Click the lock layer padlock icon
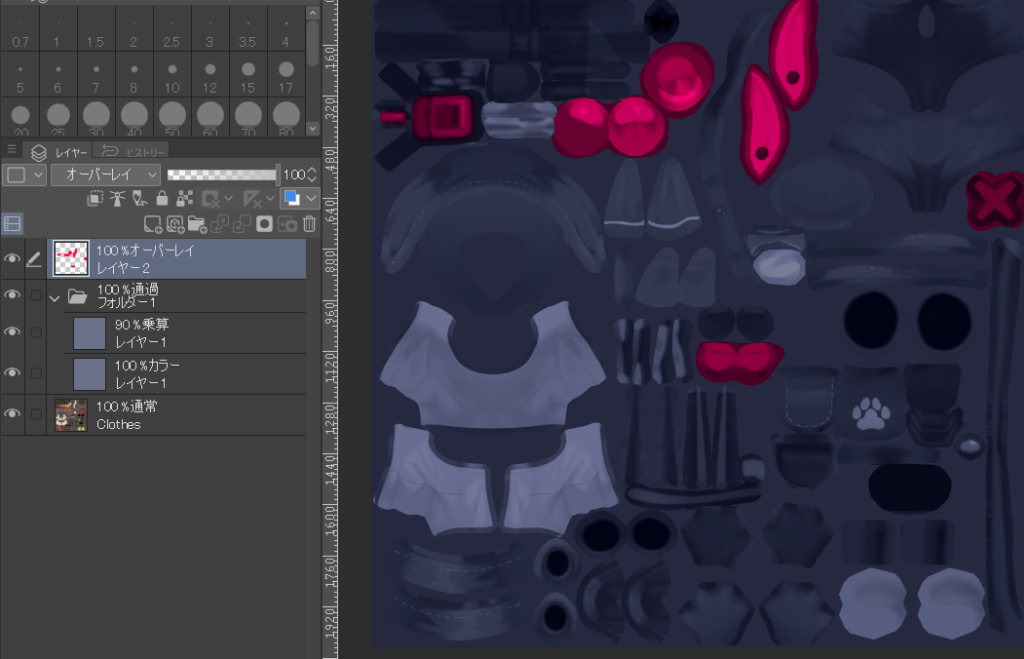 [x=162, y=199]
